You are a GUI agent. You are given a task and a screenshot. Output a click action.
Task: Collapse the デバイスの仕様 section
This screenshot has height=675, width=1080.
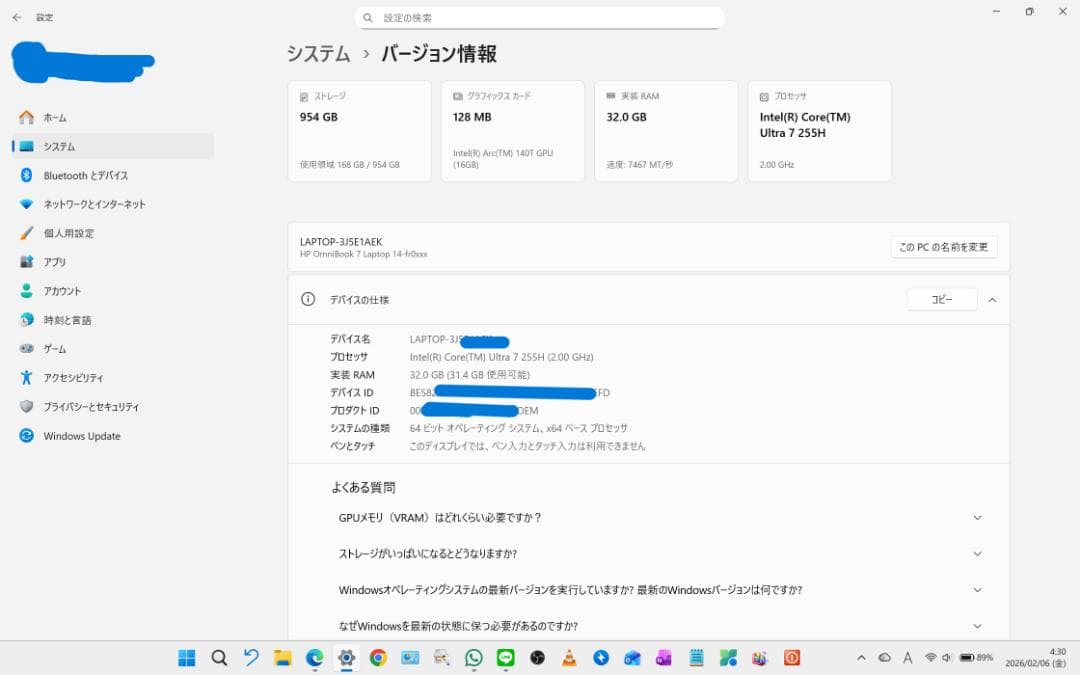tap(991, 299)
